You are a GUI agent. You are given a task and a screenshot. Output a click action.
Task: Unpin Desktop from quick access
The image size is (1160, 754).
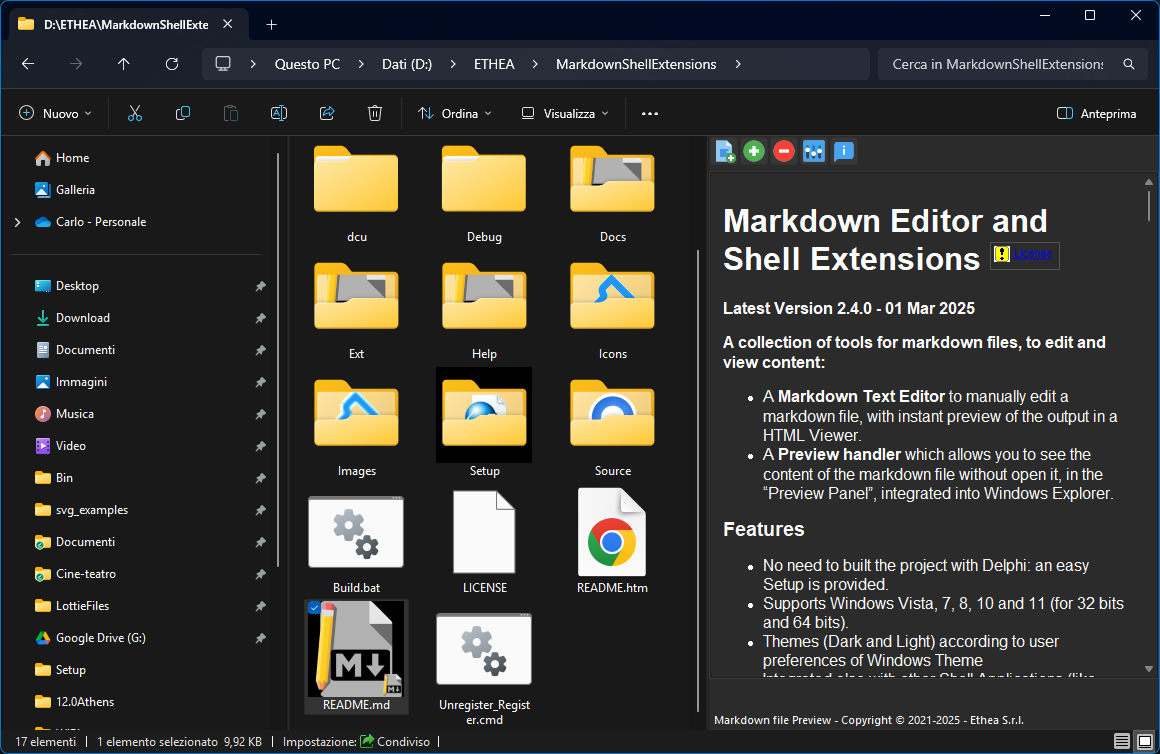click(260, 286)
